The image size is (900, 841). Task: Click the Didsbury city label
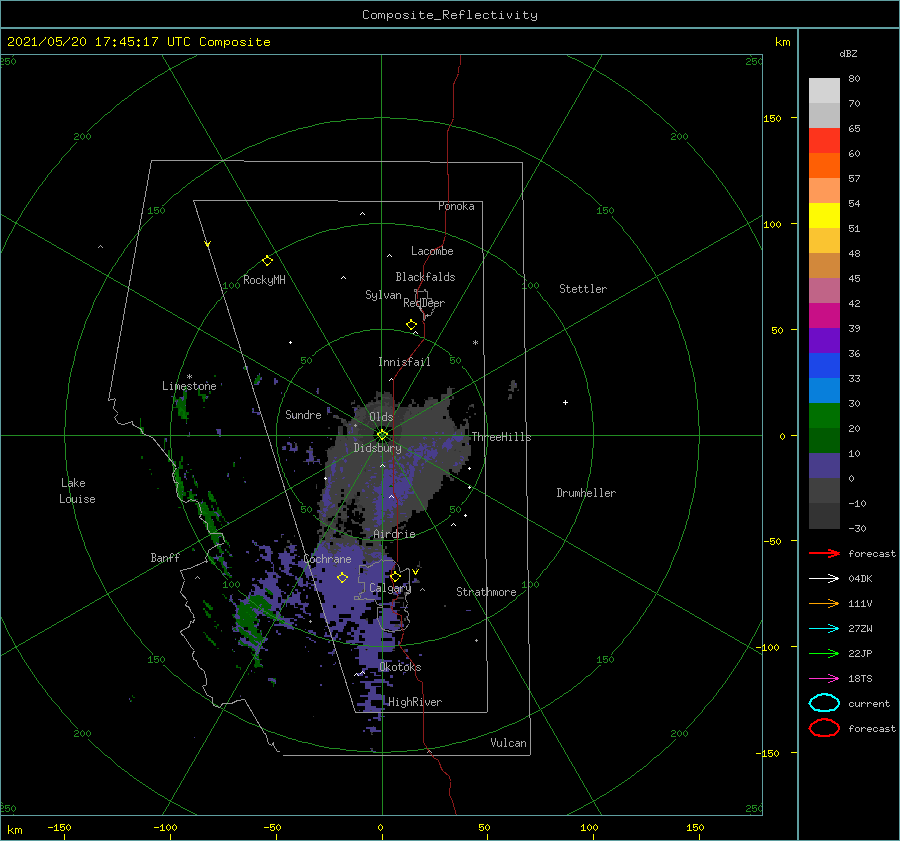(378, 448)
